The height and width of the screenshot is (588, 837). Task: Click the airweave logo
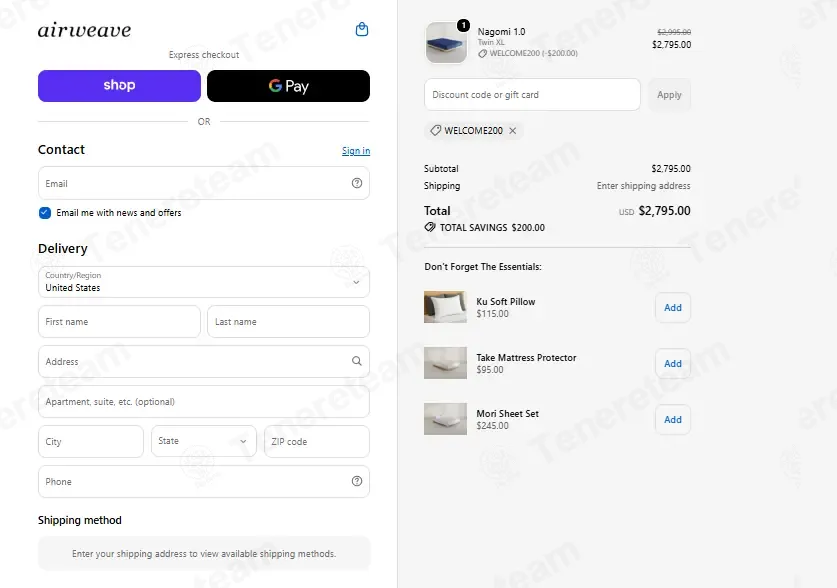[84, 30]
